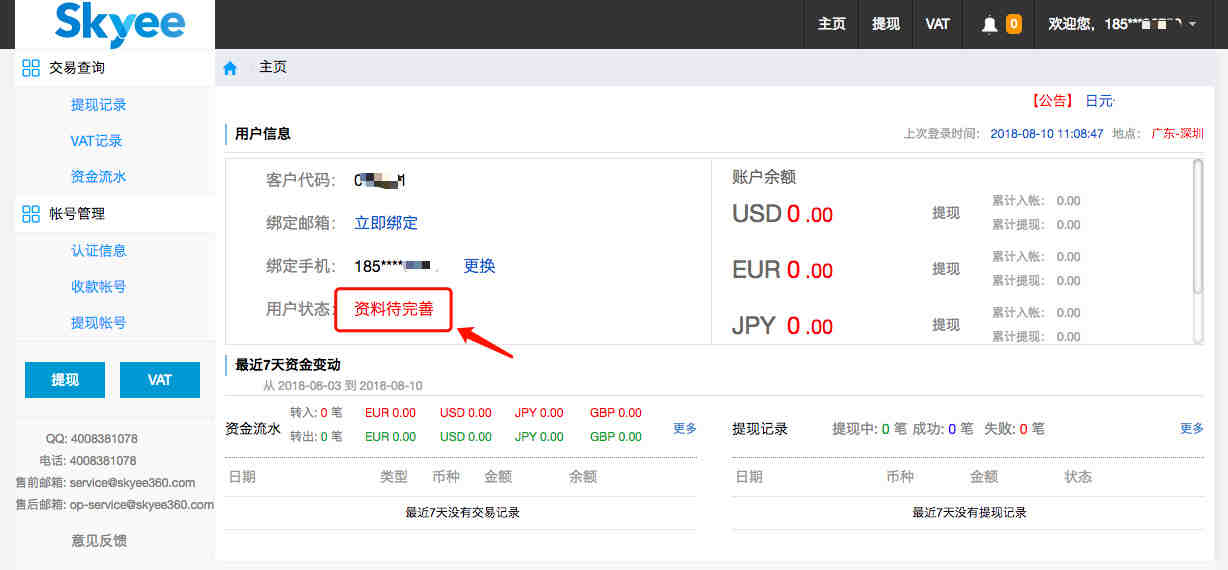Open 认证信息 under account management
Image resolution: width=1228 pixels, height=570 pixels.
(x=98, y=251)
